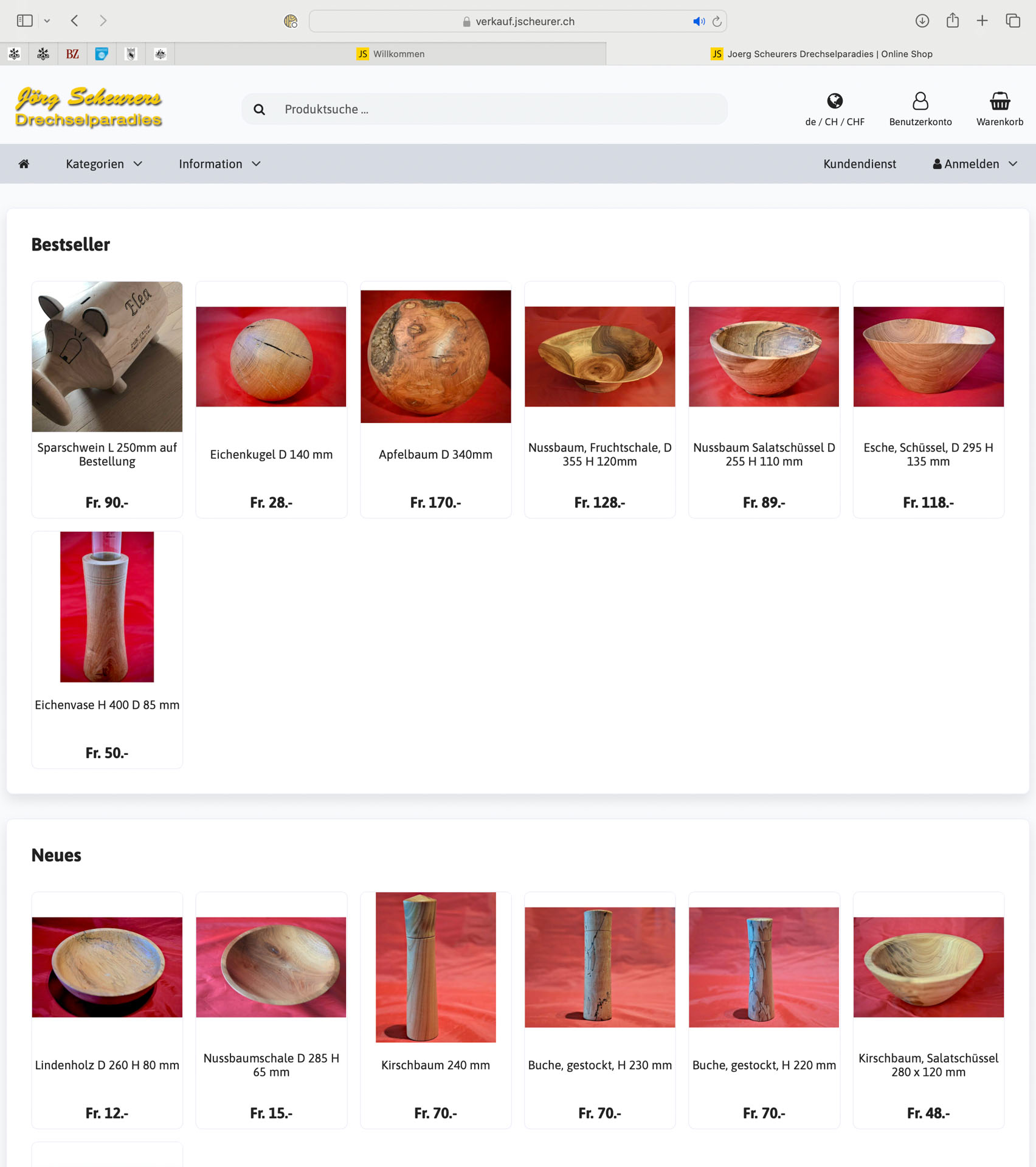Open Apfelbaum D 340mm image

coord(436,357)
